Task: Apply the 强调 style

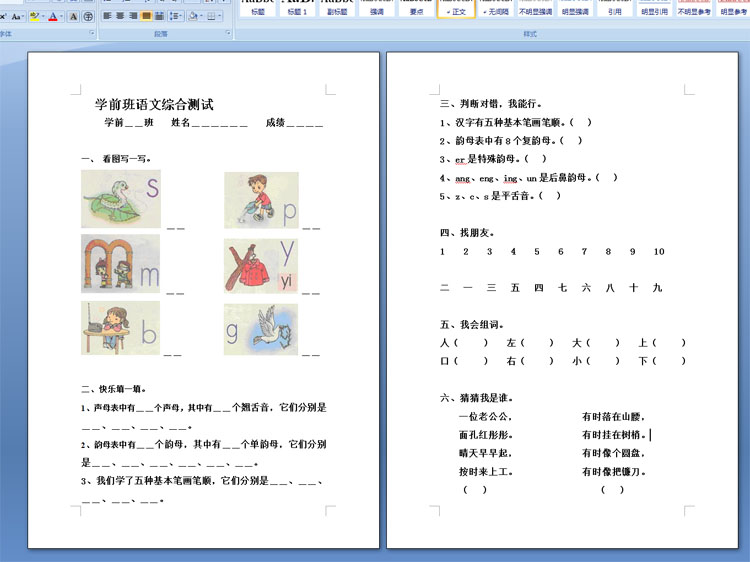Action: click(376, 9)
